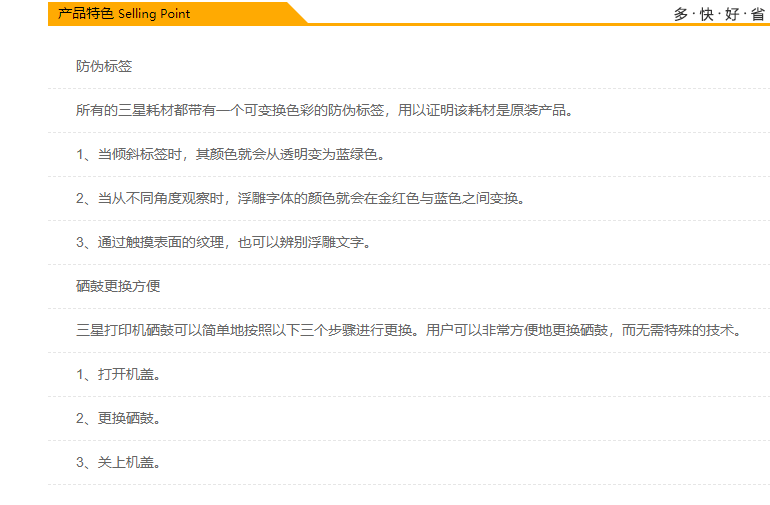Viewport: 770px width, 505px height.
Task: Click the 多·快·好·省 slogan text
Action: (719, 14)
